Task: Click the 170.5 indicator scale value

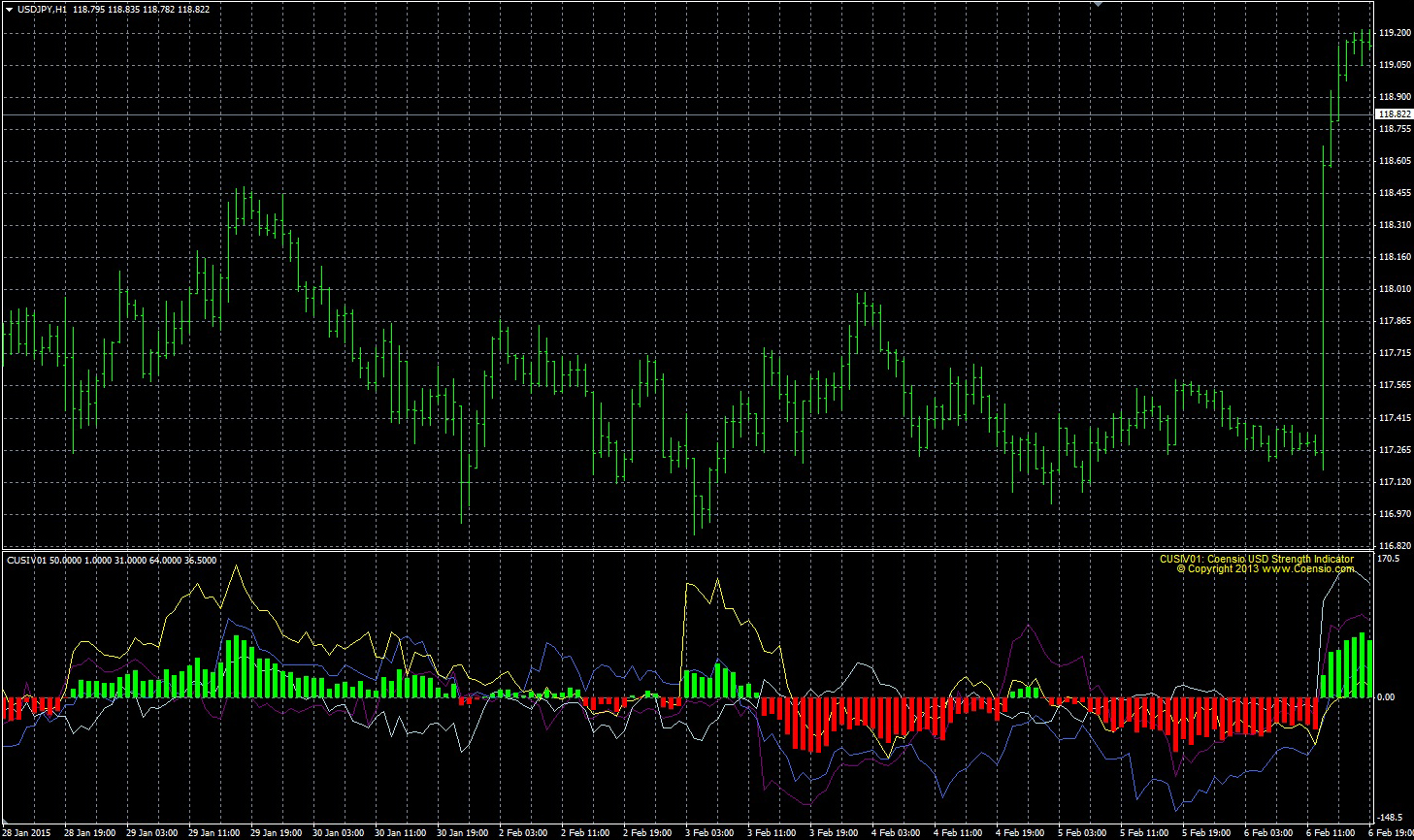Action: pyautogui.click(x=1388, y=560)
